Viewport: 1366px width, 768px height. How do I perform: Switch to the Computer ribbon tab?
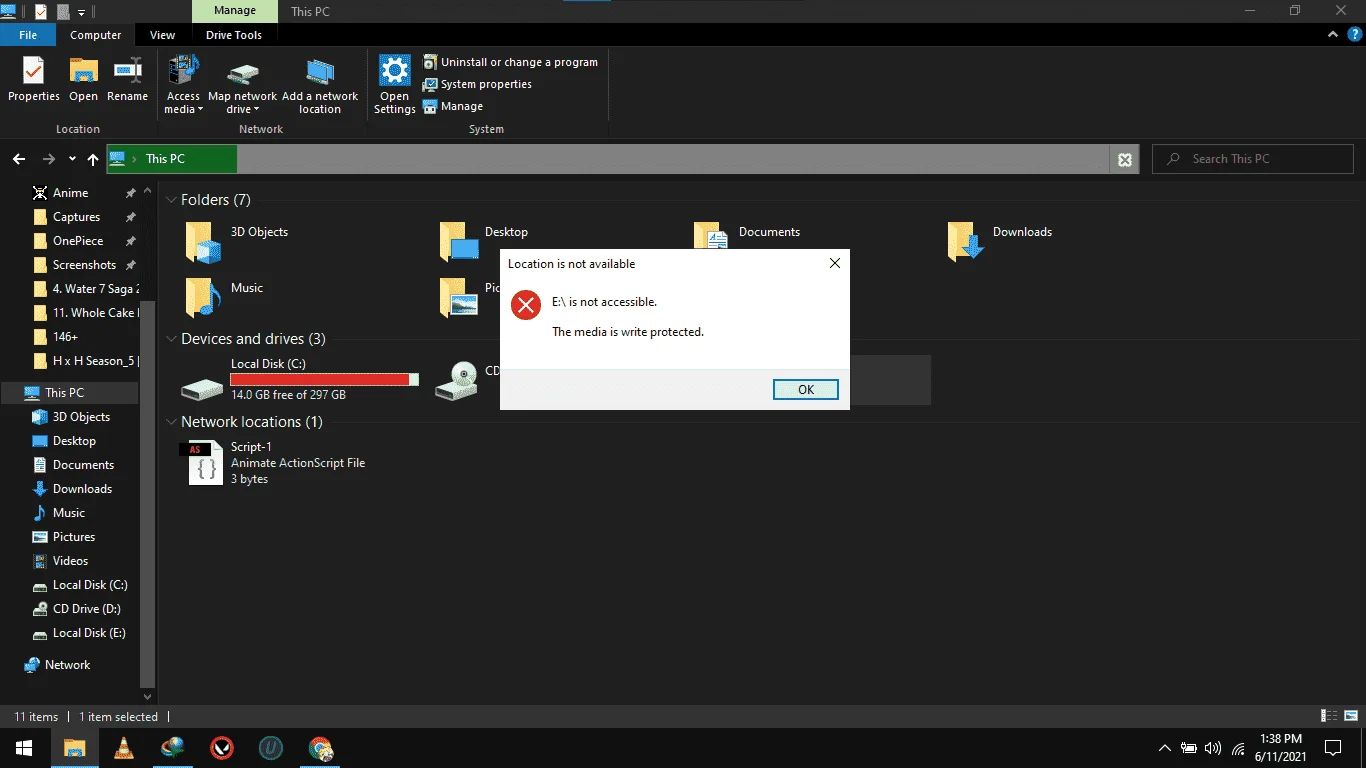point(96,35)
